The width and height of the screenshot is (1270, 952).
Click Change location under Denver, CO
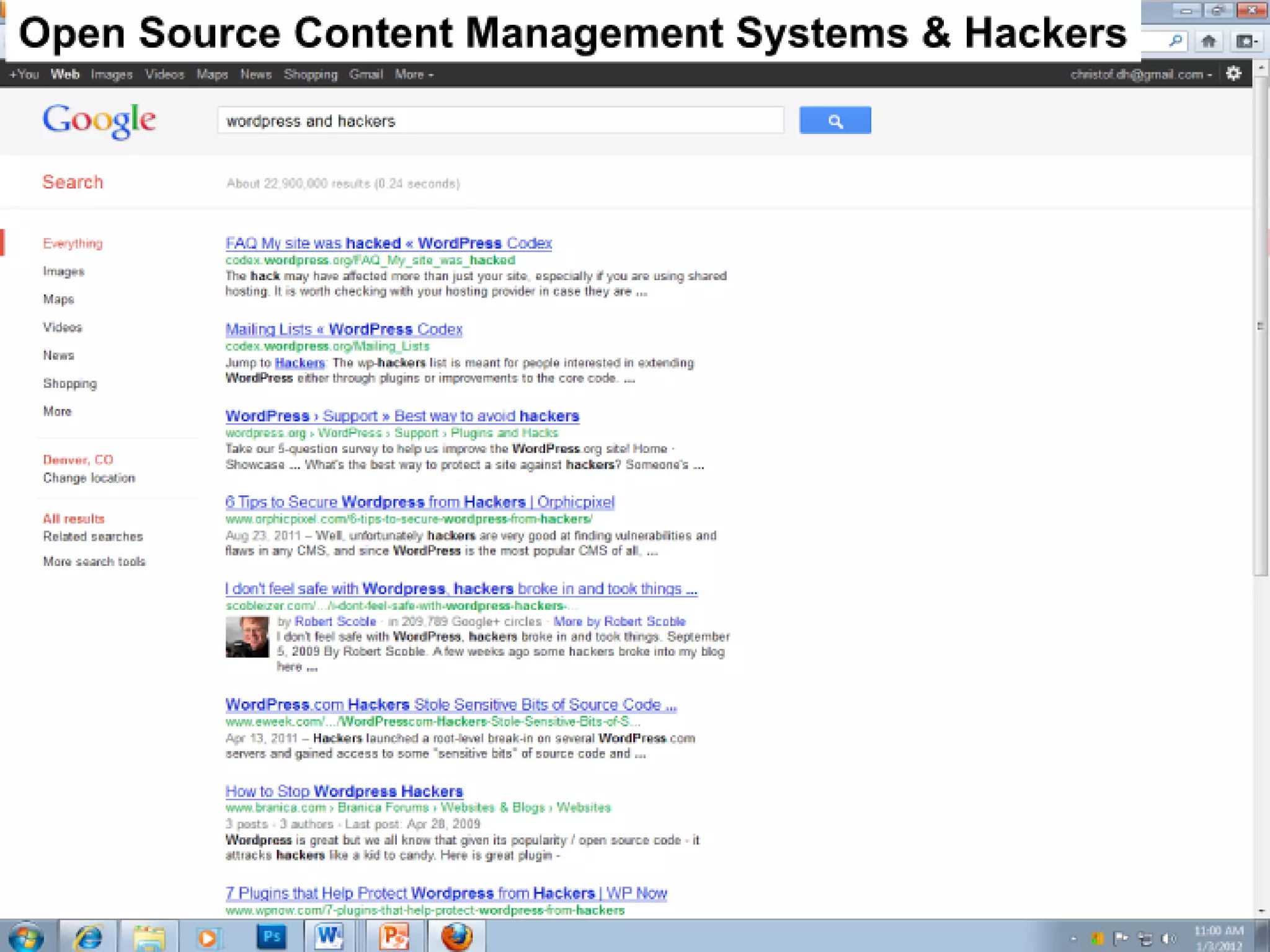click(x=89, y=478)
